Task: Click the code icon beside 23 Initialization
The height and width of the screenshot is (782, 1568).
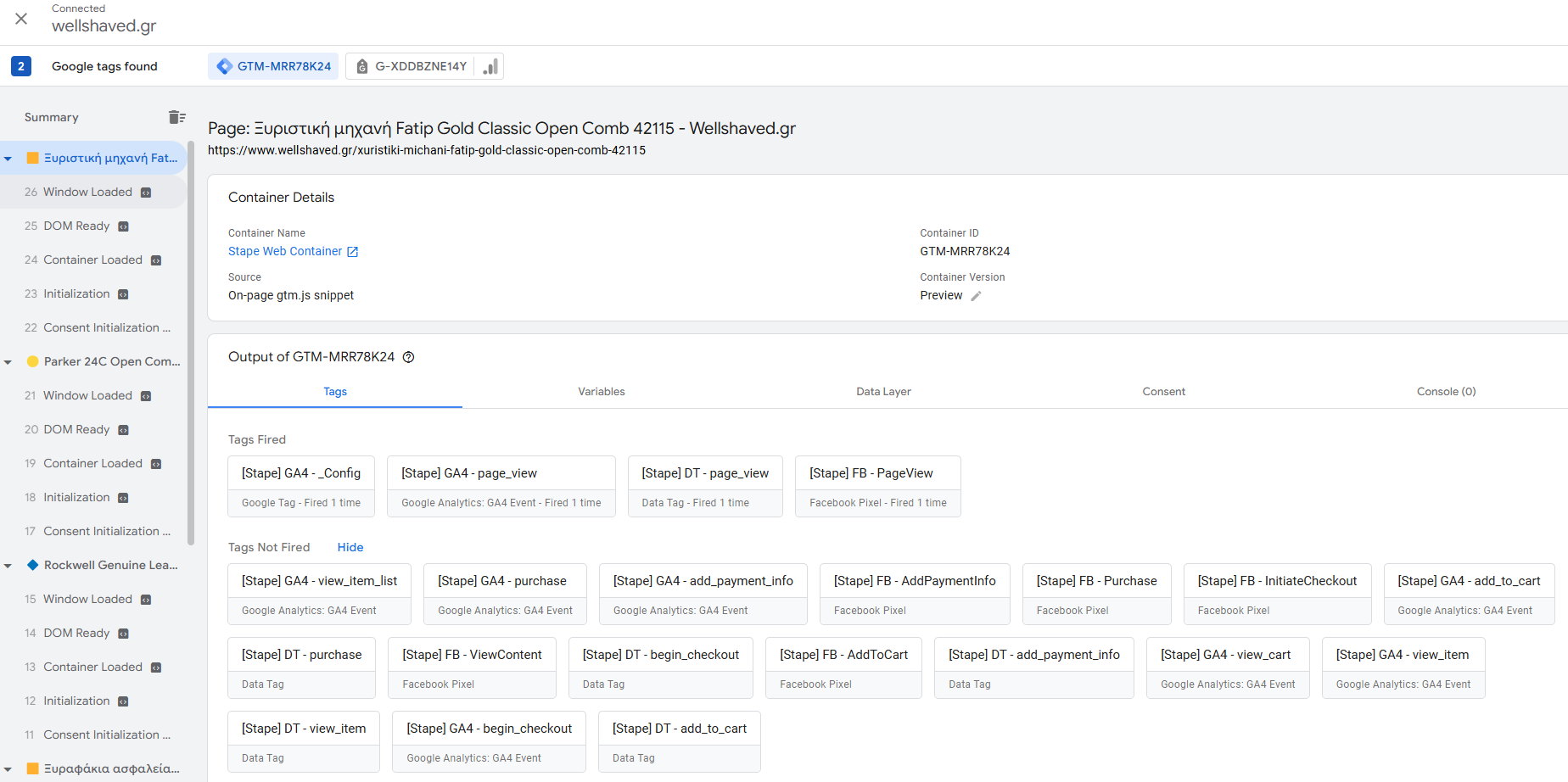Action: click(123, 294)
